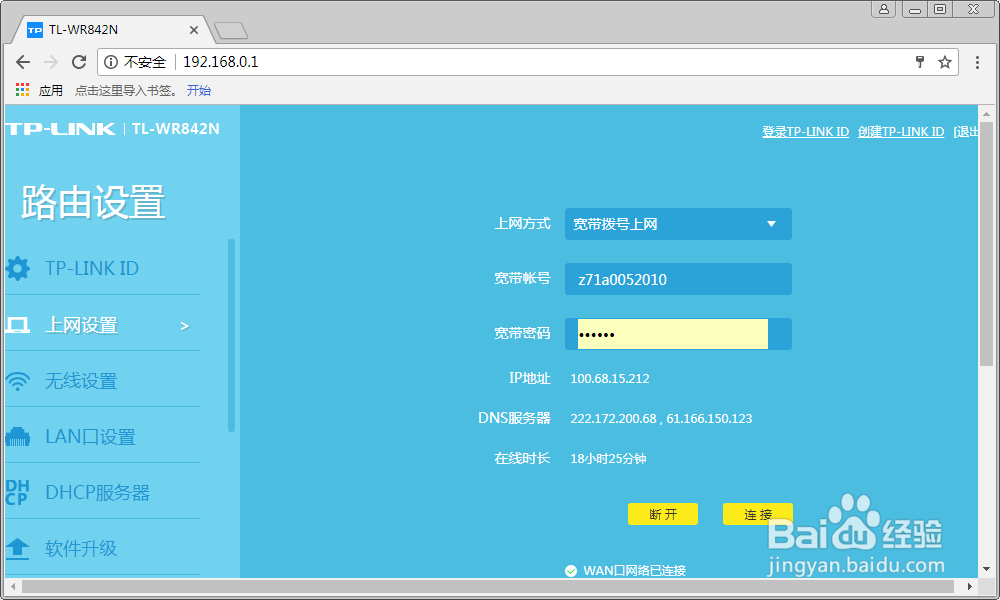Click the sidebar menu scrollbar
Viewport: 1000px width, 600px height.
click(231, 335)
